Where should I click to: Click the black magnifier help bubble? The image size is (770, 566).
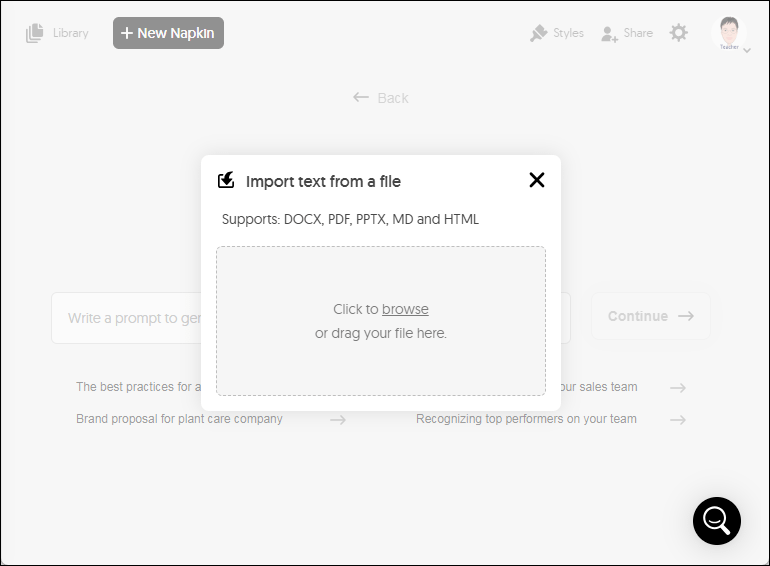click(x=716, y=521)
